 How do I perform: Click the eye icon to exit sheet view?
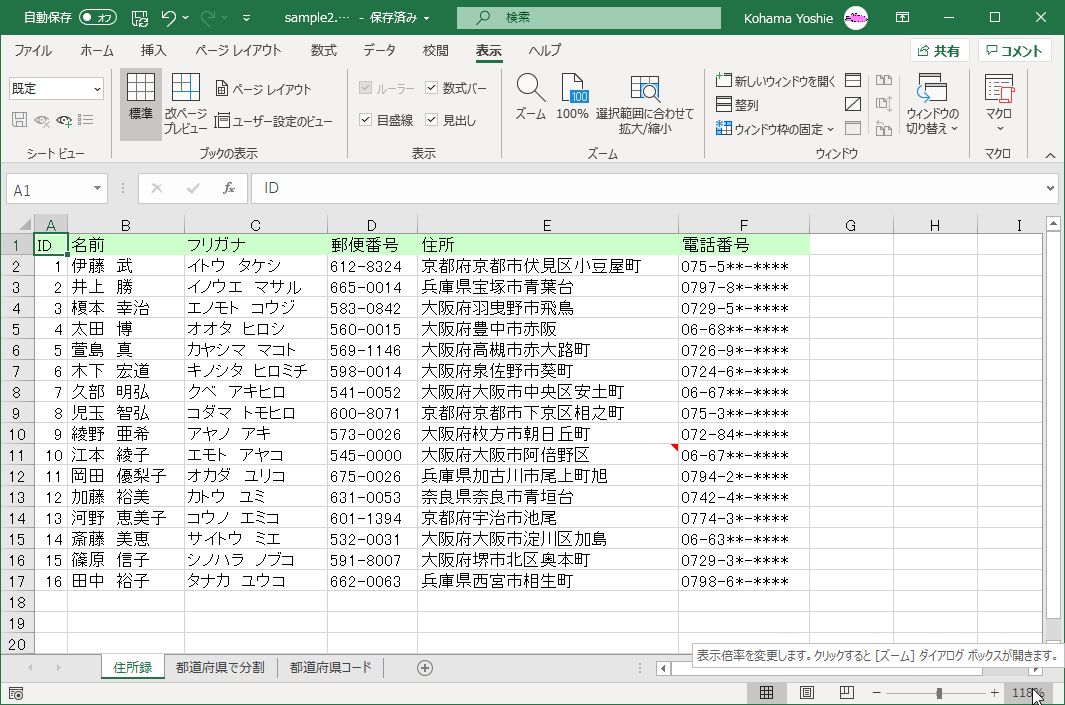(42, 120)
